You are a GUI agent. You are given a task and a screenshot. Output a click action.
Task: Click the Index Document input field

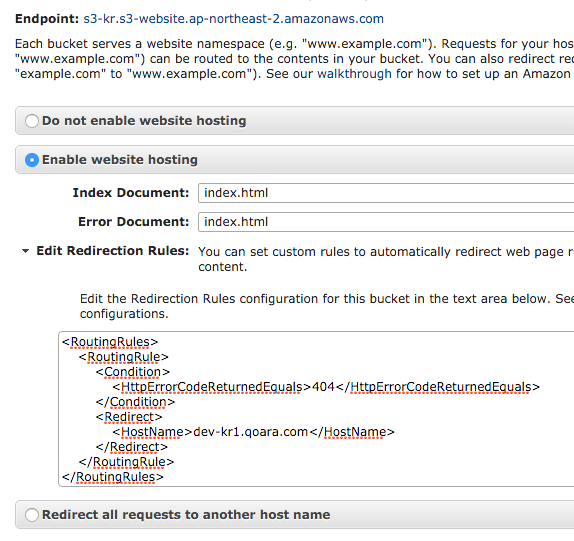click(386, 193)
